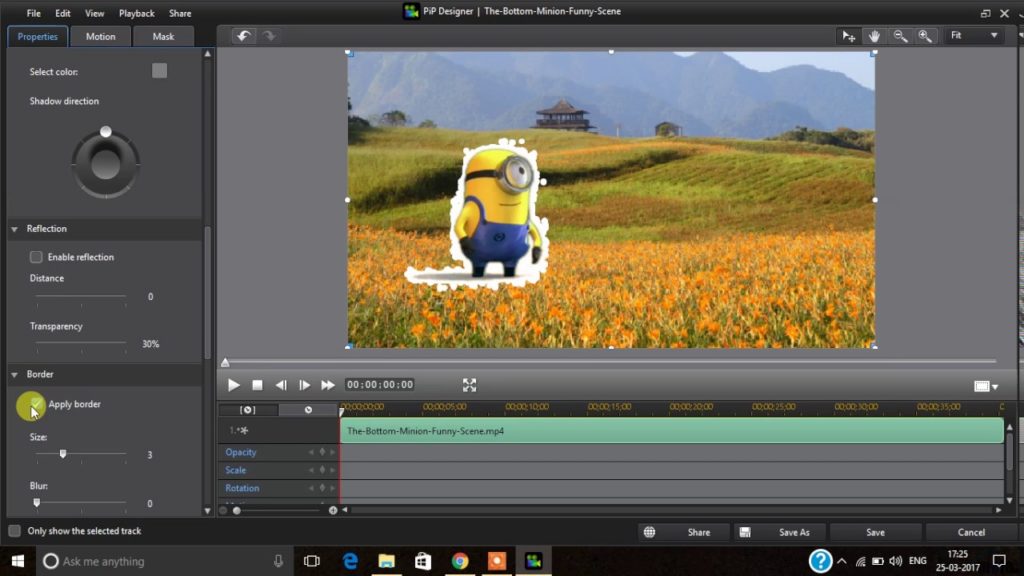Click the bracketed keyframe view icon above tracks
Image resolution: width=1024 pixels, height=576 pixels.
point(248,409)
